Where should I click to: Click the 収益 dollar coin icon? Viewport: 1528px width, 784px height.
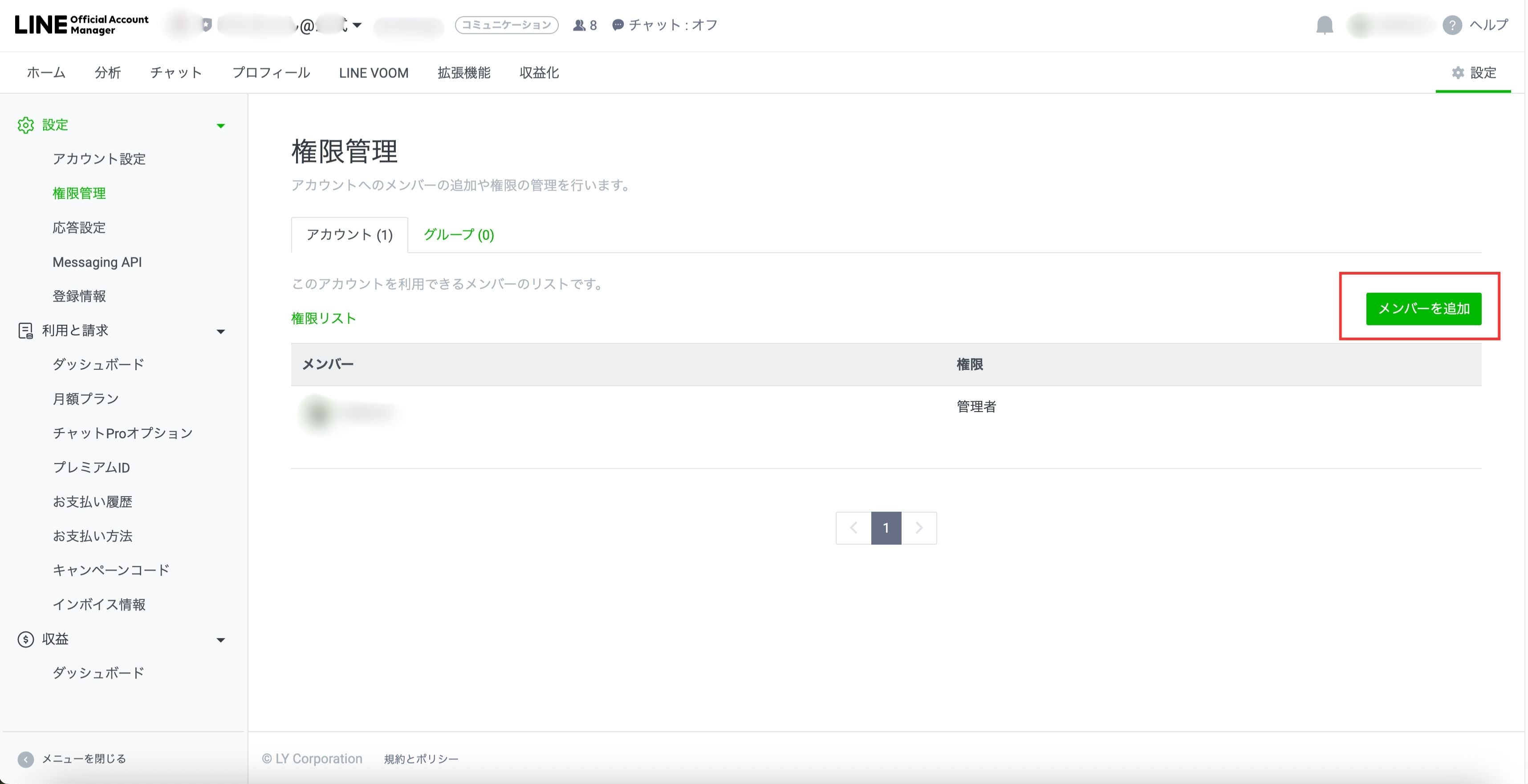coord(25,639)
